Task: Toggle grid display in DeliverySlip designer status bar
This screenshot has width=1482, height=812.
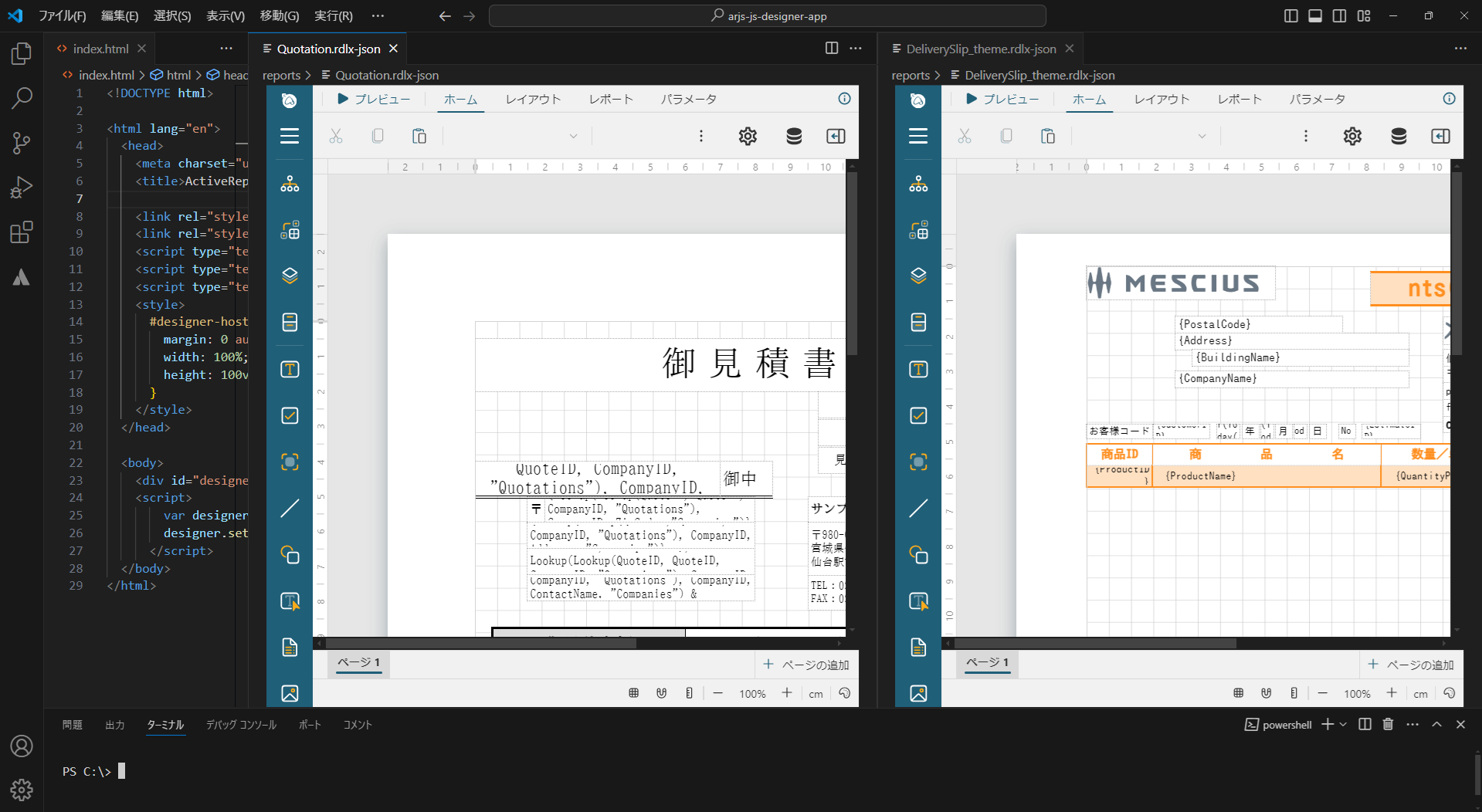Action: 1239,693
